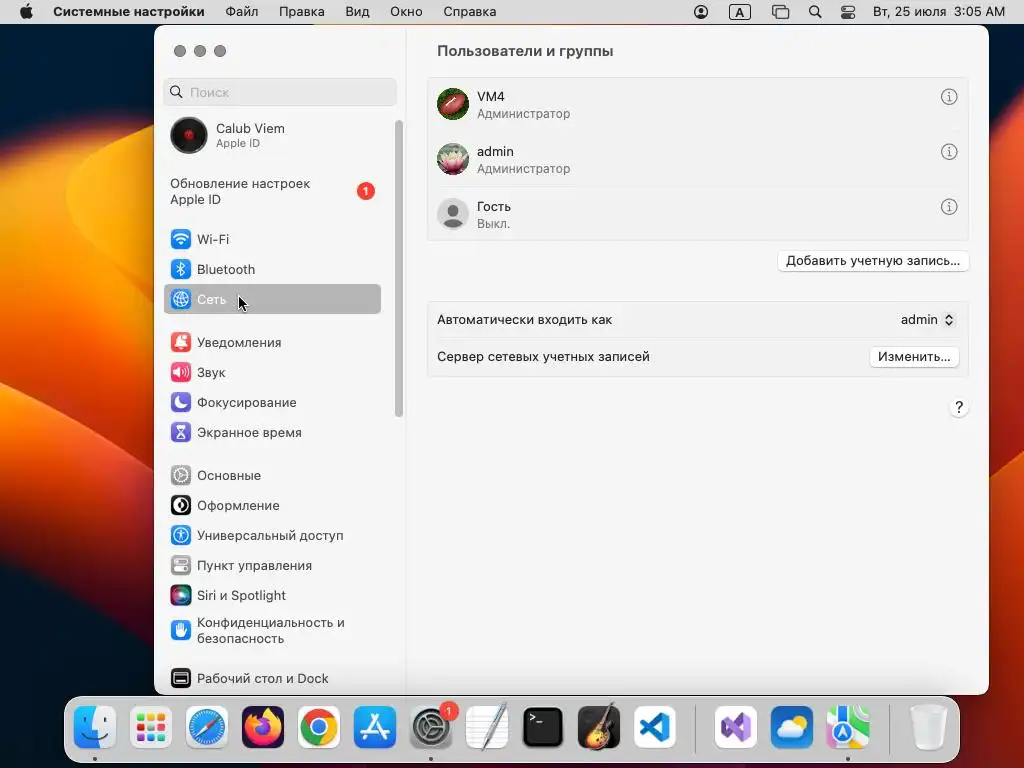The width and height of the screenshot is (1024, 768).
Task: Launch Firefox from the Dock
Action: [263, 727]
